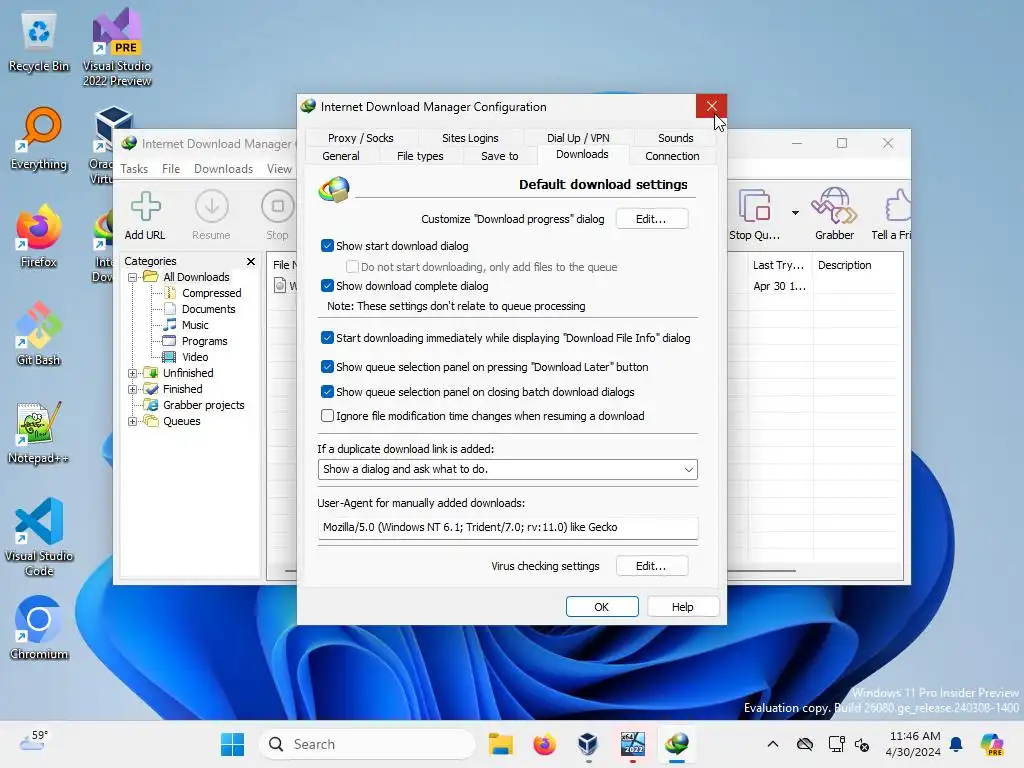This screenshot has width=1024, height=768.
Task: Open Visual Studio 2022 Preview desktop icon
Action: (117, 48)
